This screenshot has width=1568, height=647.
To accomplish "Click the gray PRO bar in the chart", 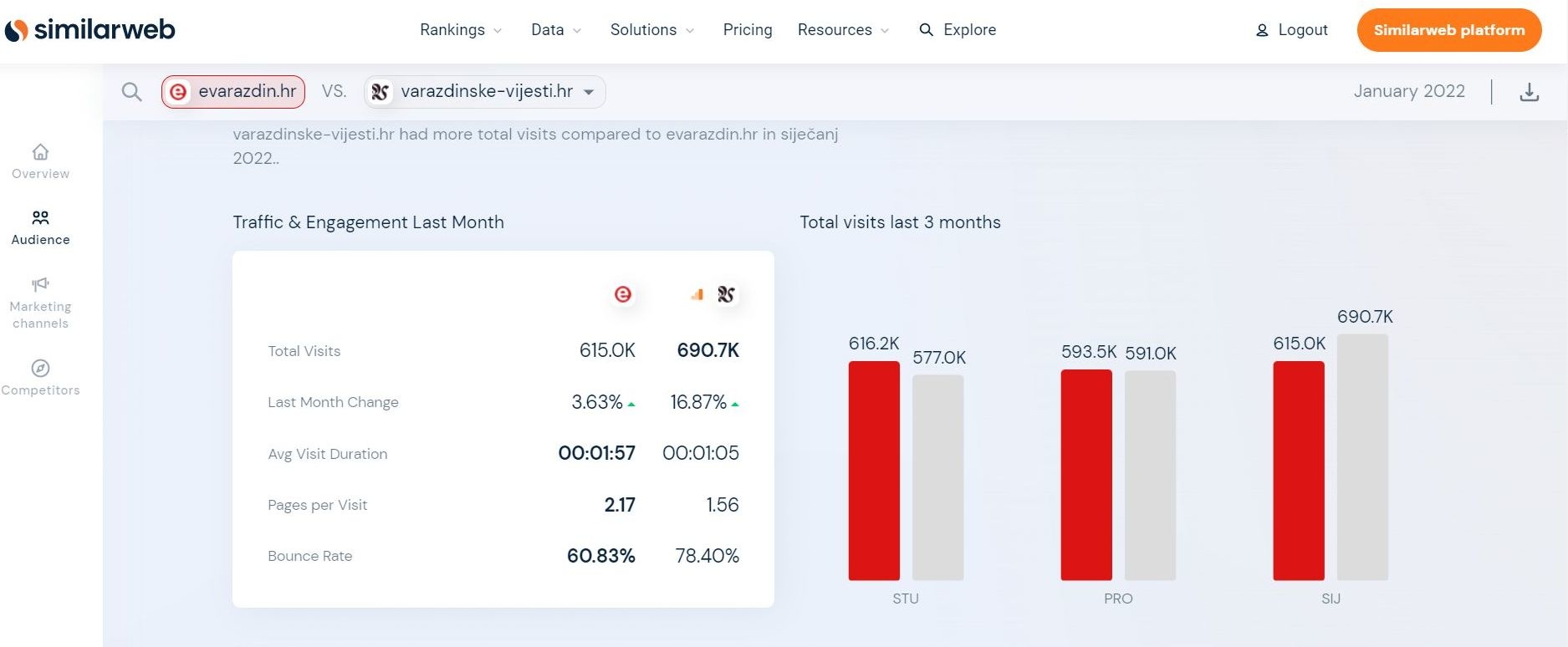I will pyautogui.click(x=1150, y=476).
